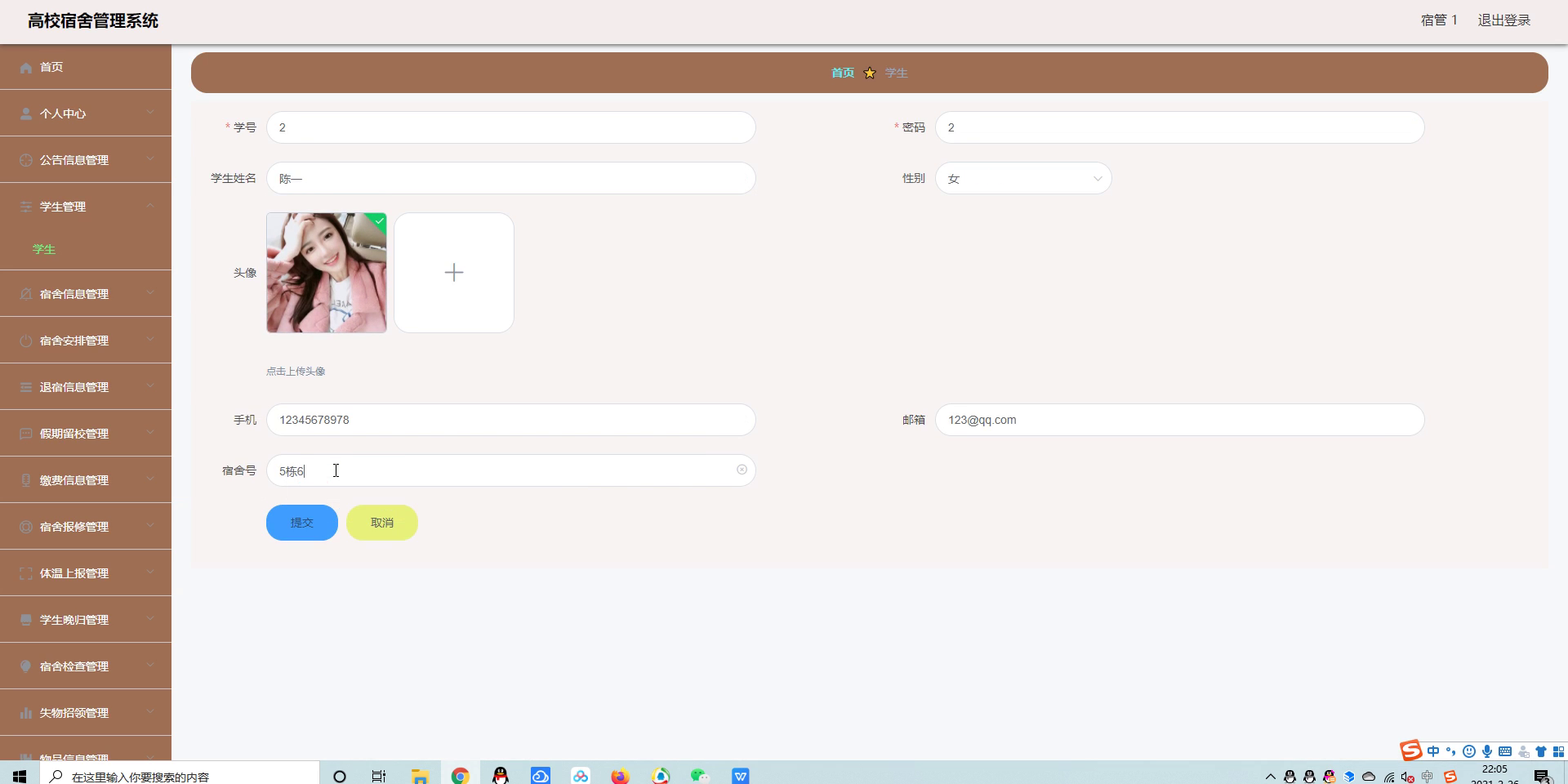This screenshot has width=1568, height=784.
Task: Open Sogou IME skin shirt icon
Action: [1541, 751]
